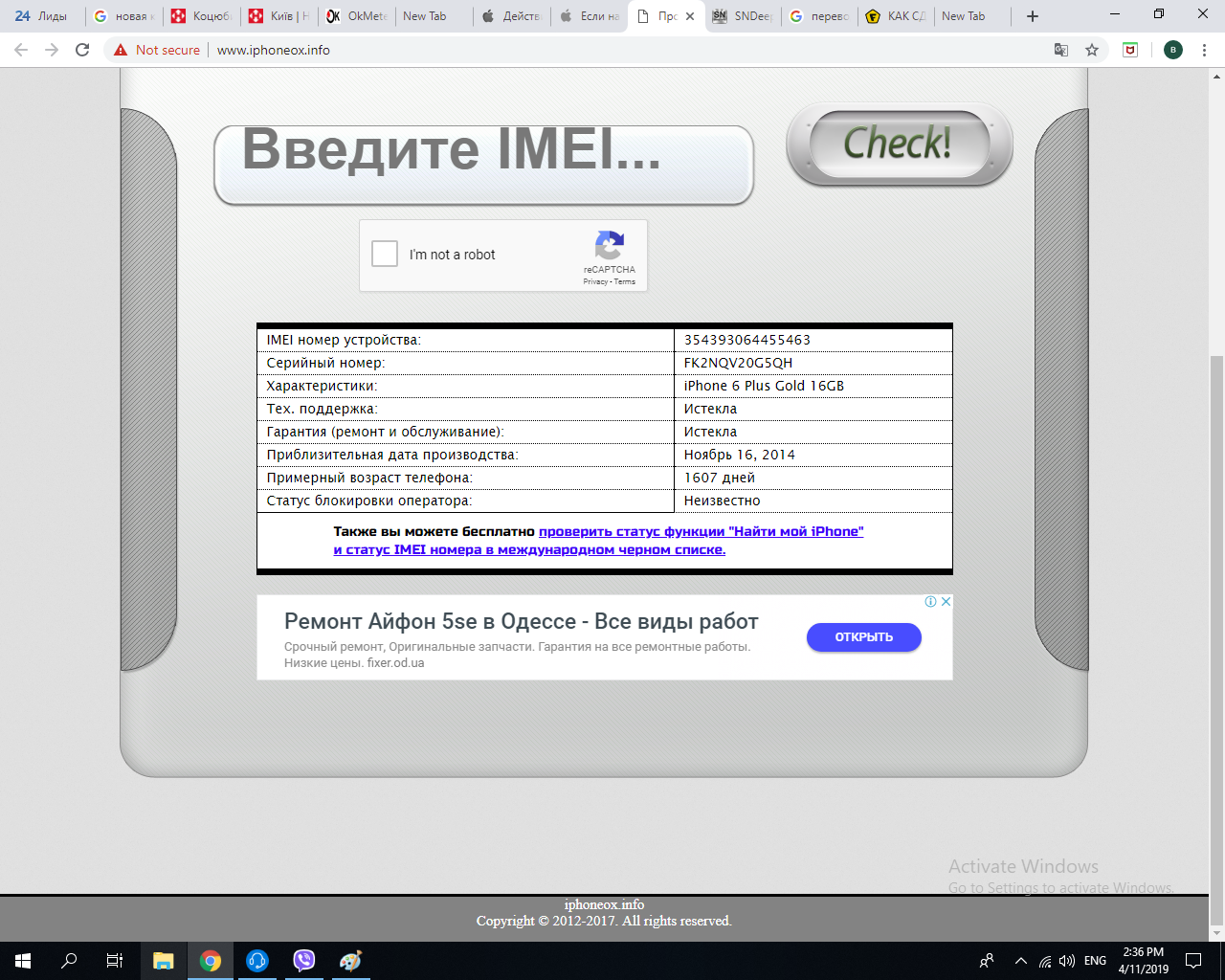
Task: Click the reCAPTCHA Privacy link
Action: [595, 281]
